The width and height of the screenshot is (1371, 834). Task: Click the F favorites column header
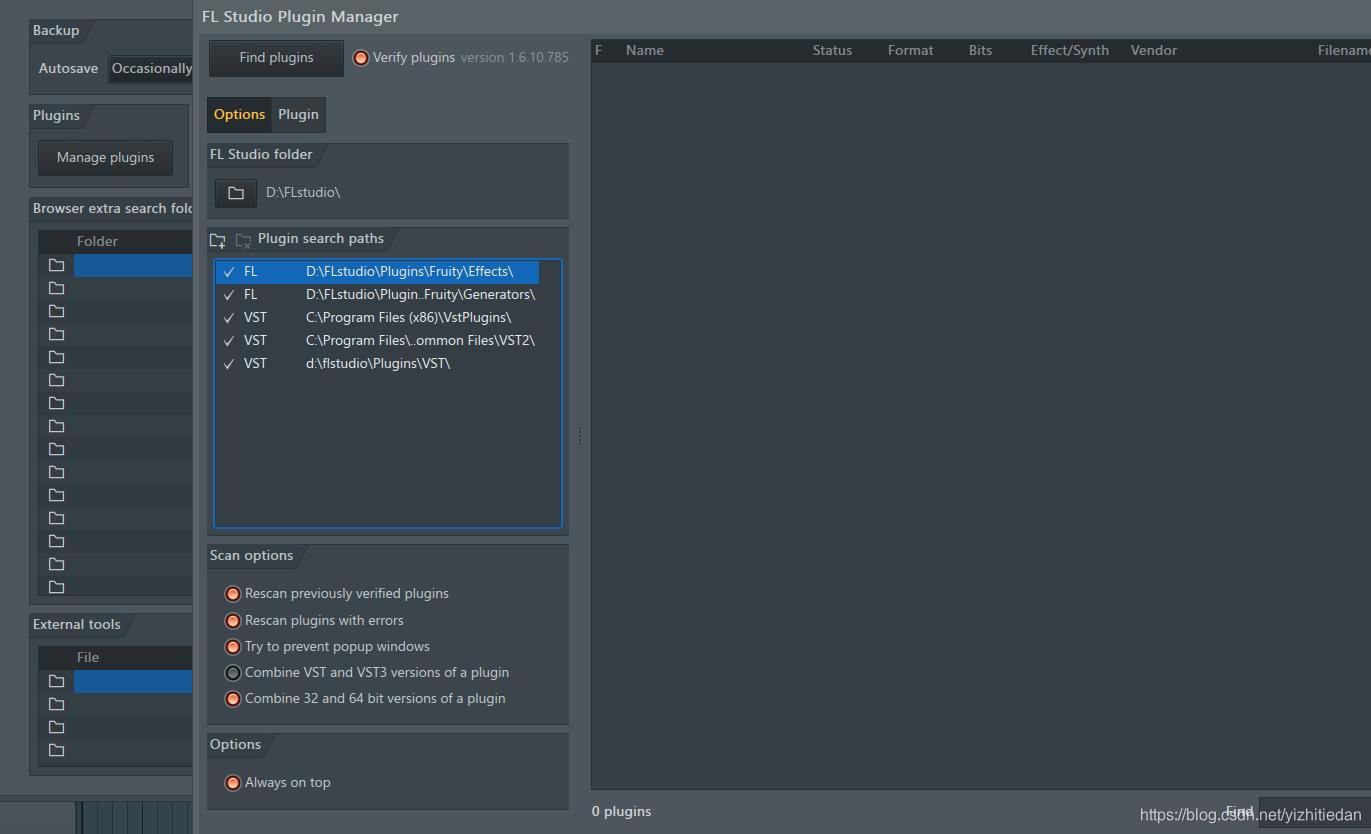(598, 50)
